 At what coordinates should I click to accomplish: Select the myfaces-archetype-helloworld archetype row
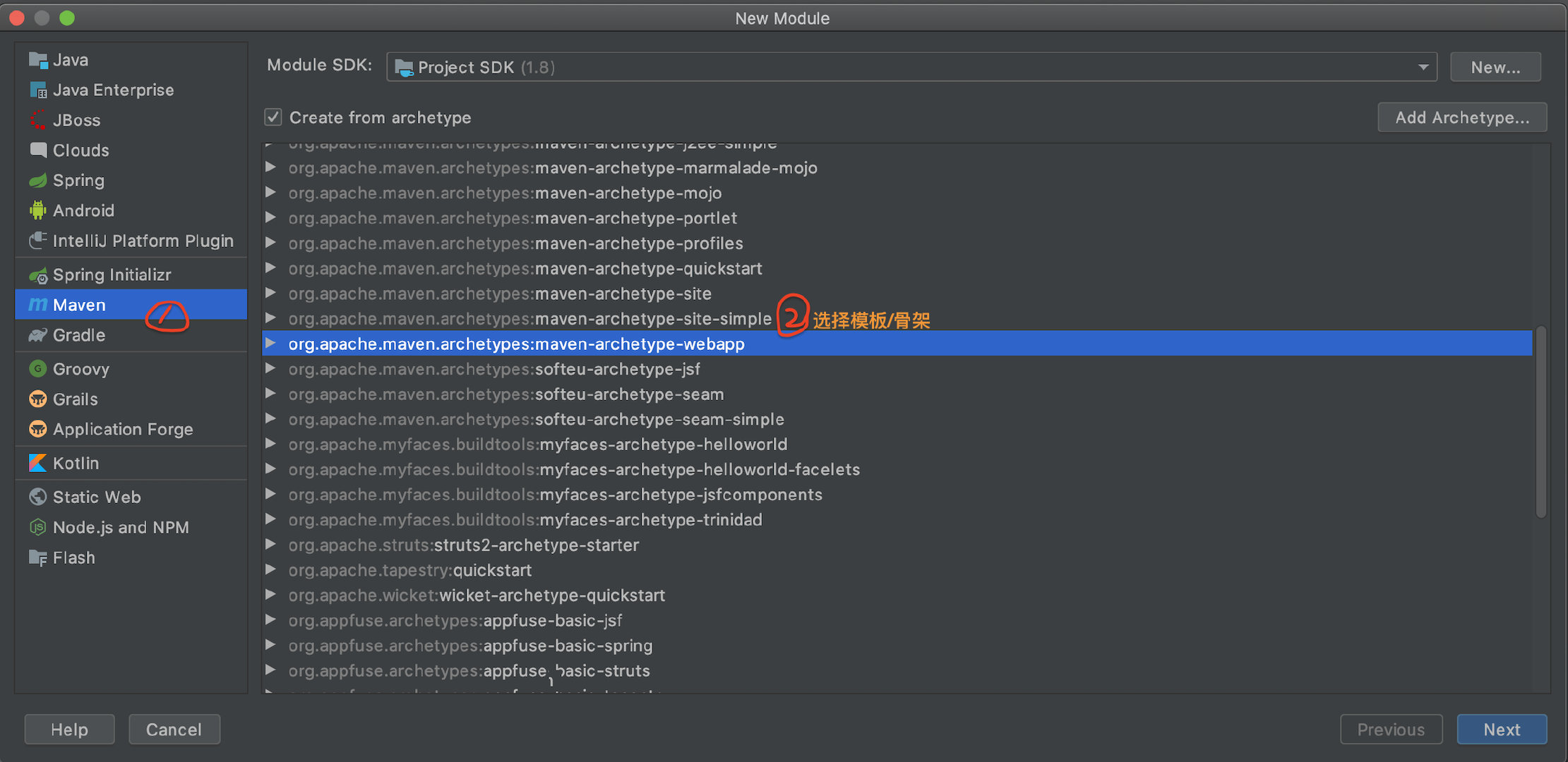(x=537, y=445)
